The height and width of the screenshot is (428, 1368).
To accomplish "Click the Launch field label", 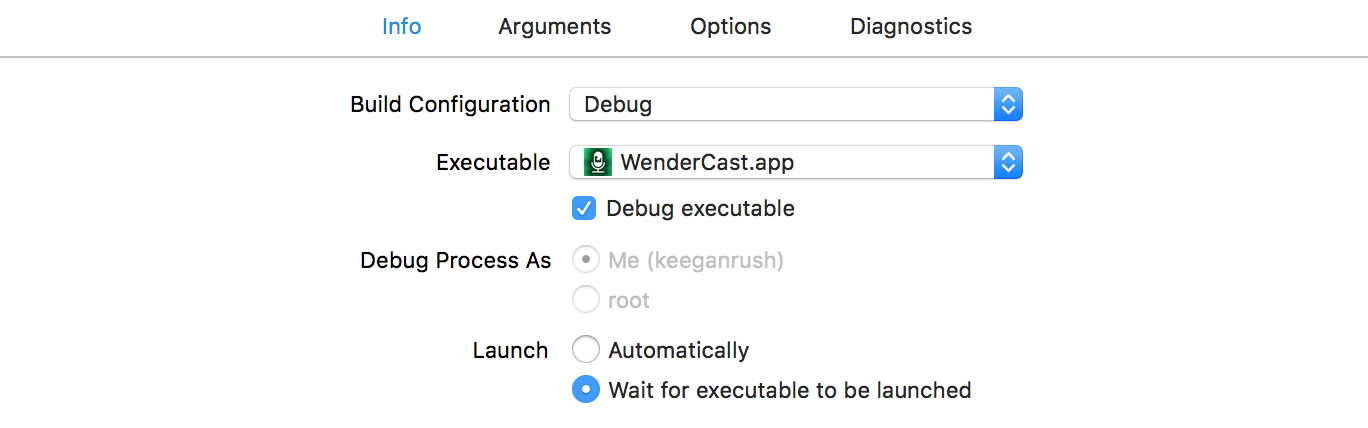I will point(510,350).
